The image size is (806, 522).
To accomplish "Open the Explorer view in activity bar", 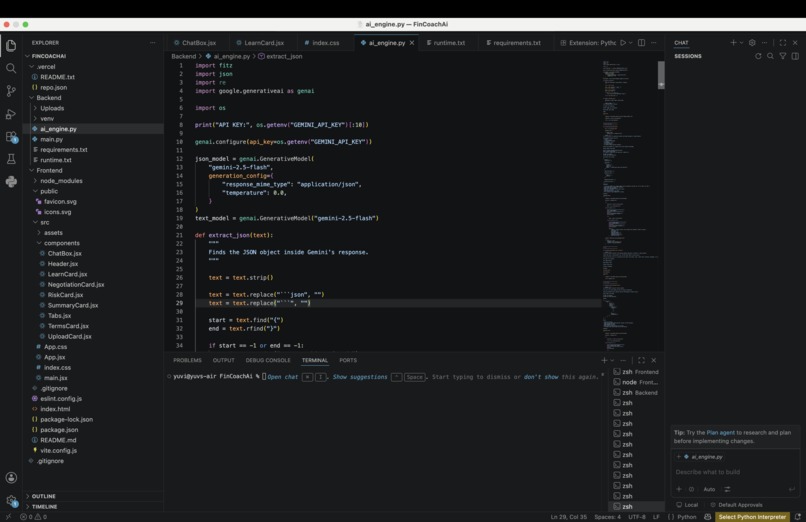I will click(x=11, y=46).
